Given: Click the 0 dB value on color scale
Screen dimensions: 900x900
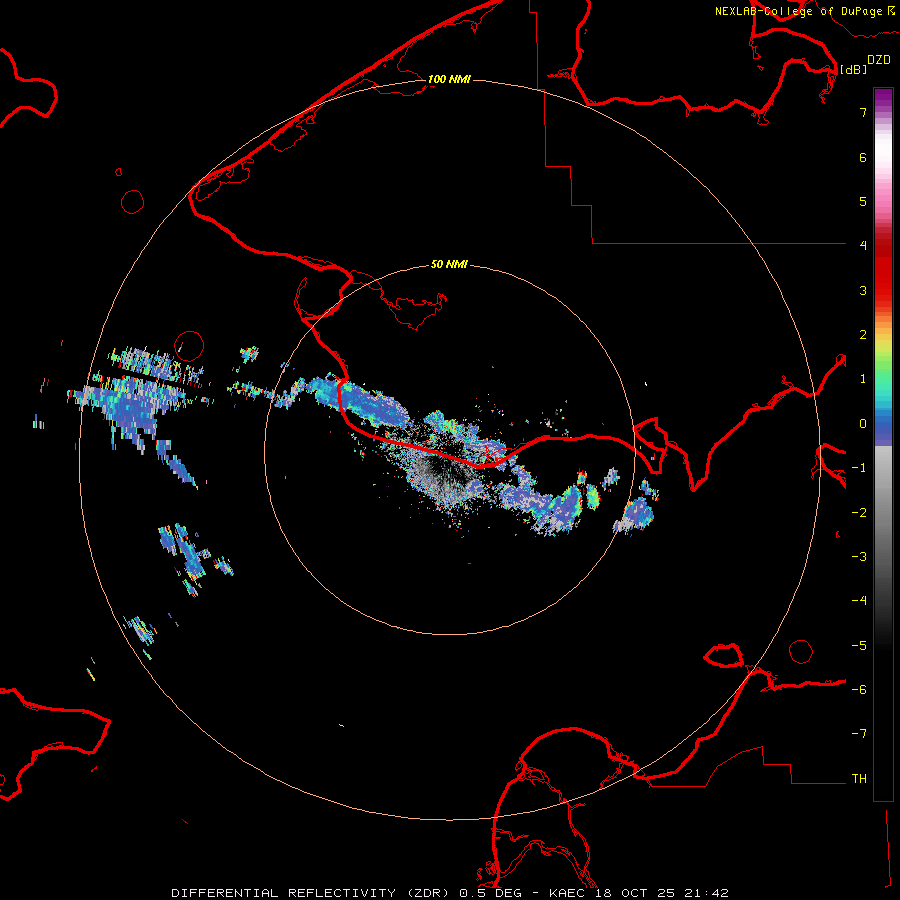Looking at the screenshot, I should click(863, 424).
